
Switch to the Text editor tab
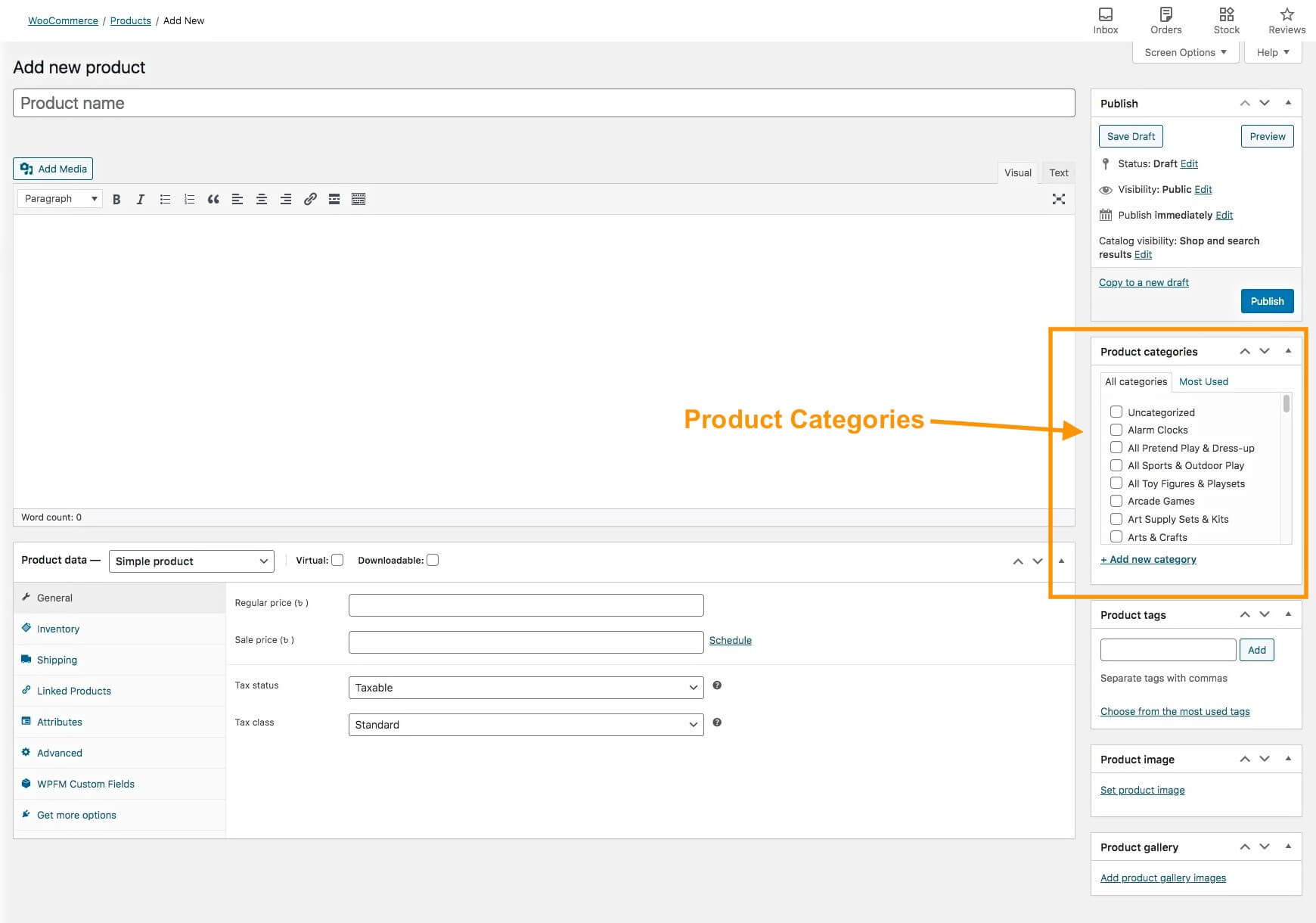tap(1058, 172)
